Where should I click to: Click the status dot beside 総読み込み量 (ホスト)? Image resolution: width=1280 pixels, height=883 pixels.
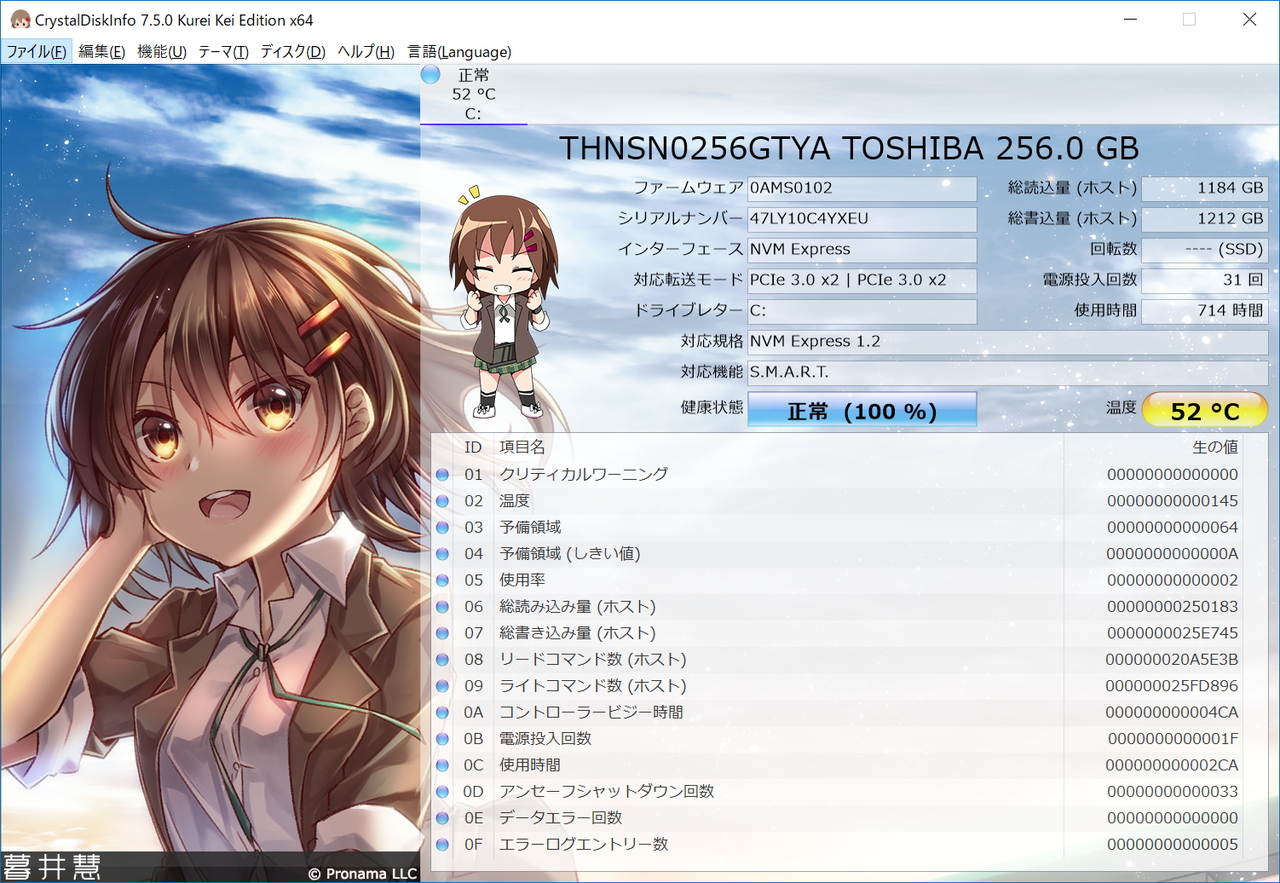pos(441,606)
